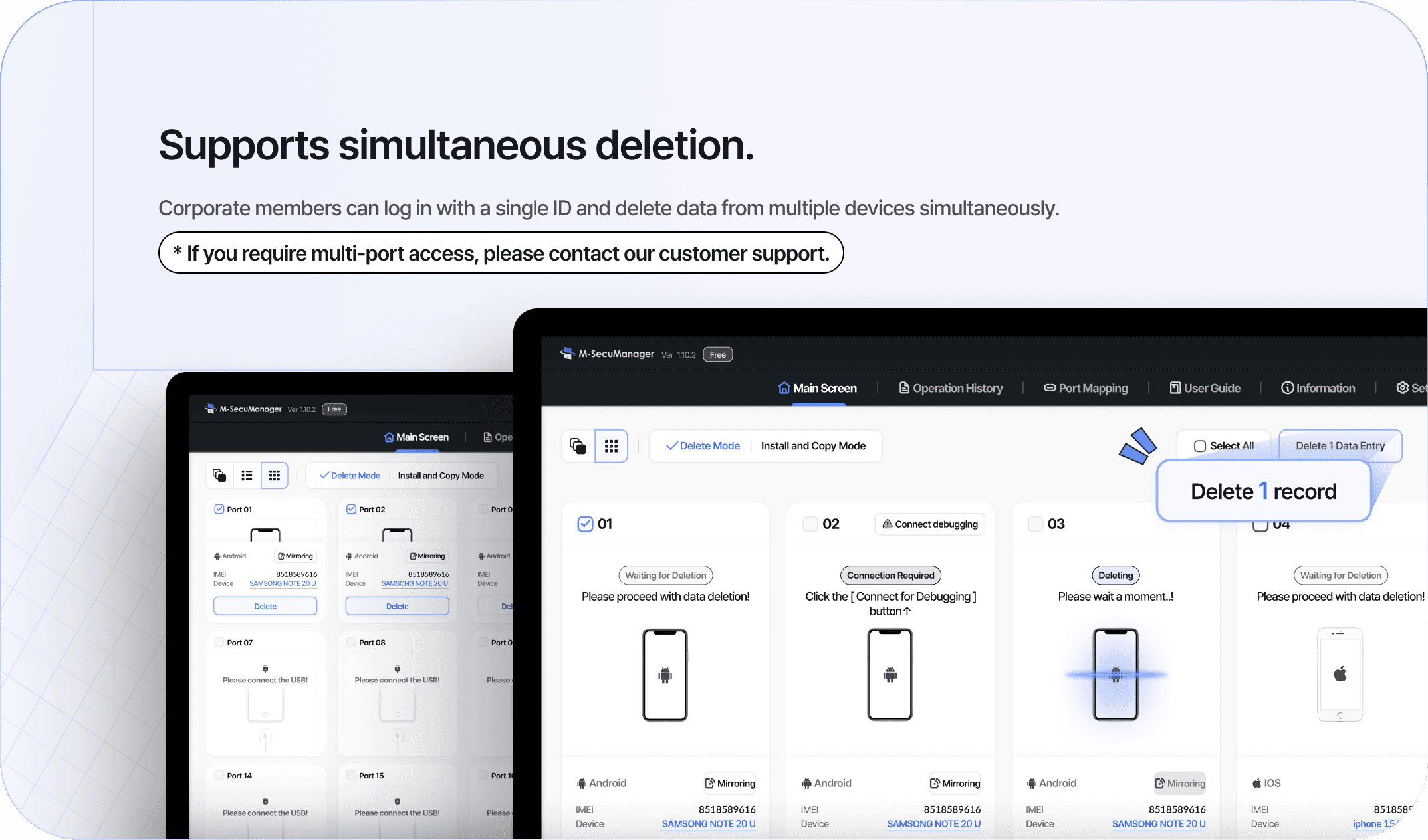Click Delete 1 Data Entry button
This screenshot has height=840, width=1428.
coord(1340,446)
